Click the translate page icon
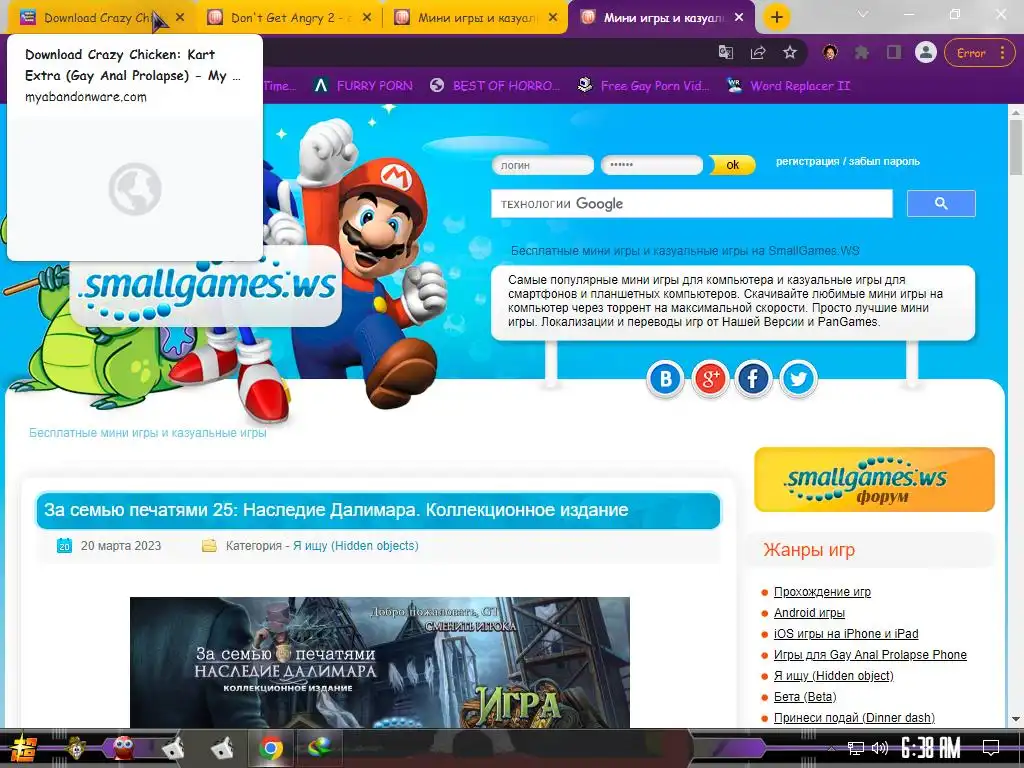Viewport: 1024px width, 768px height. pos(726,53)
